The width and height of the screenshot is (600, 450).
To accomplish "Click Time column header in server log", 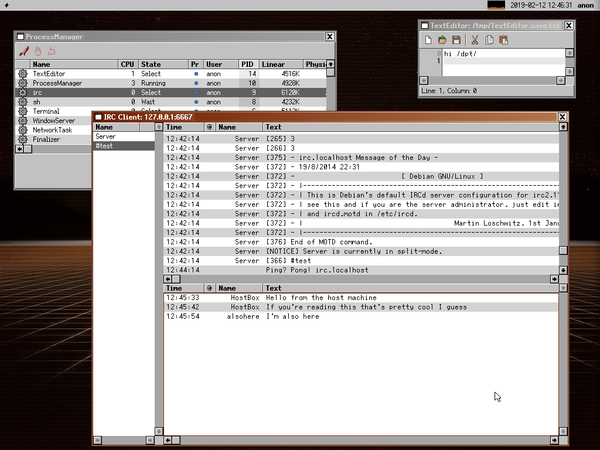I will 183,127.
